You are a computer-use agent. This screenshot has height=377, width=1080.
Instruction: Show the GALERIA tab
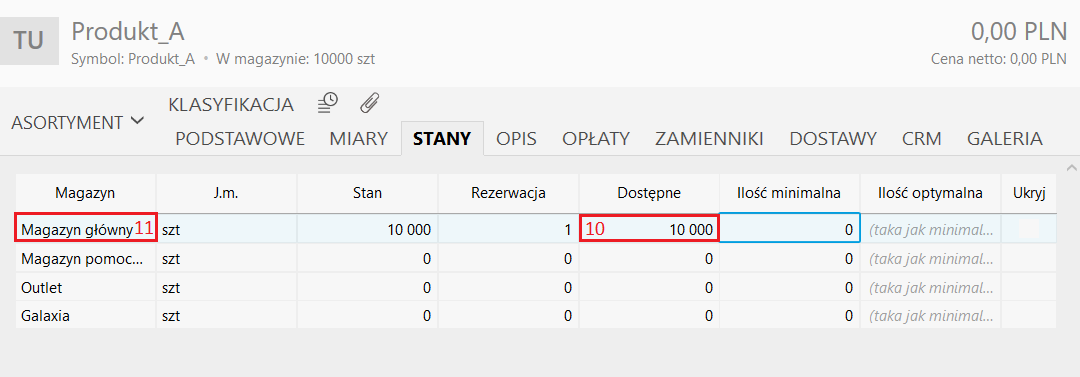click(1004, 139)
